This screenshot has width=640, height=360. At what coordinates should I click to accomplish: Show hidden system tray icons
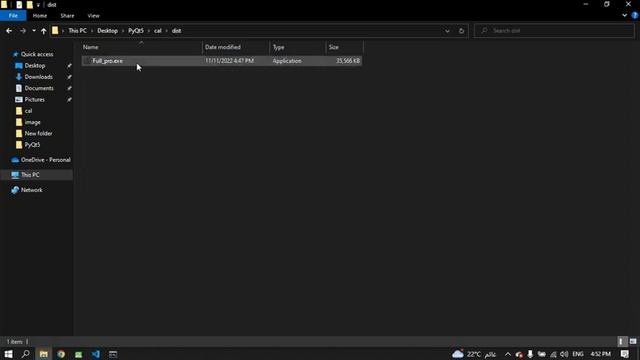(x=507, y=354)
